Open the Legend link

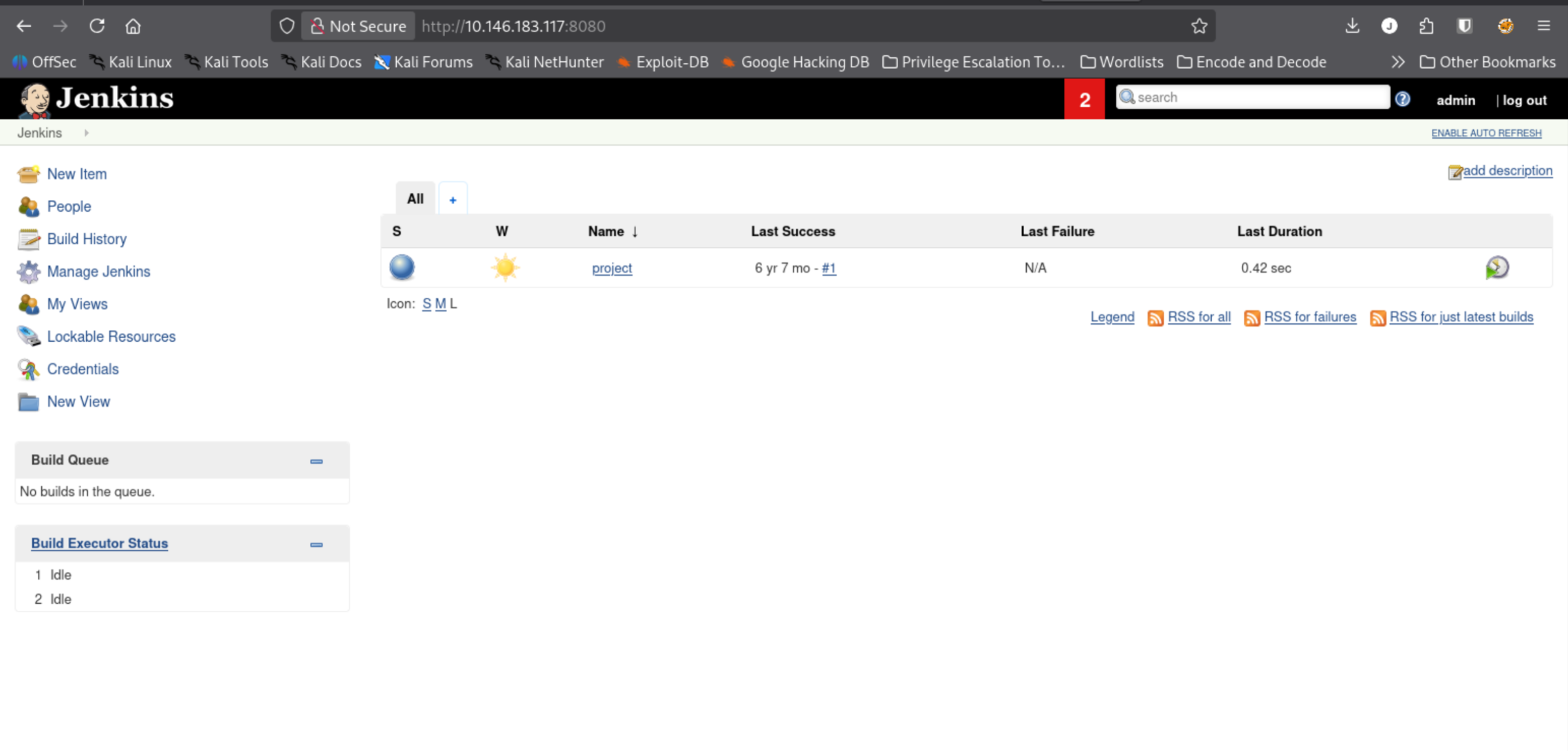tap(1112, 317)
